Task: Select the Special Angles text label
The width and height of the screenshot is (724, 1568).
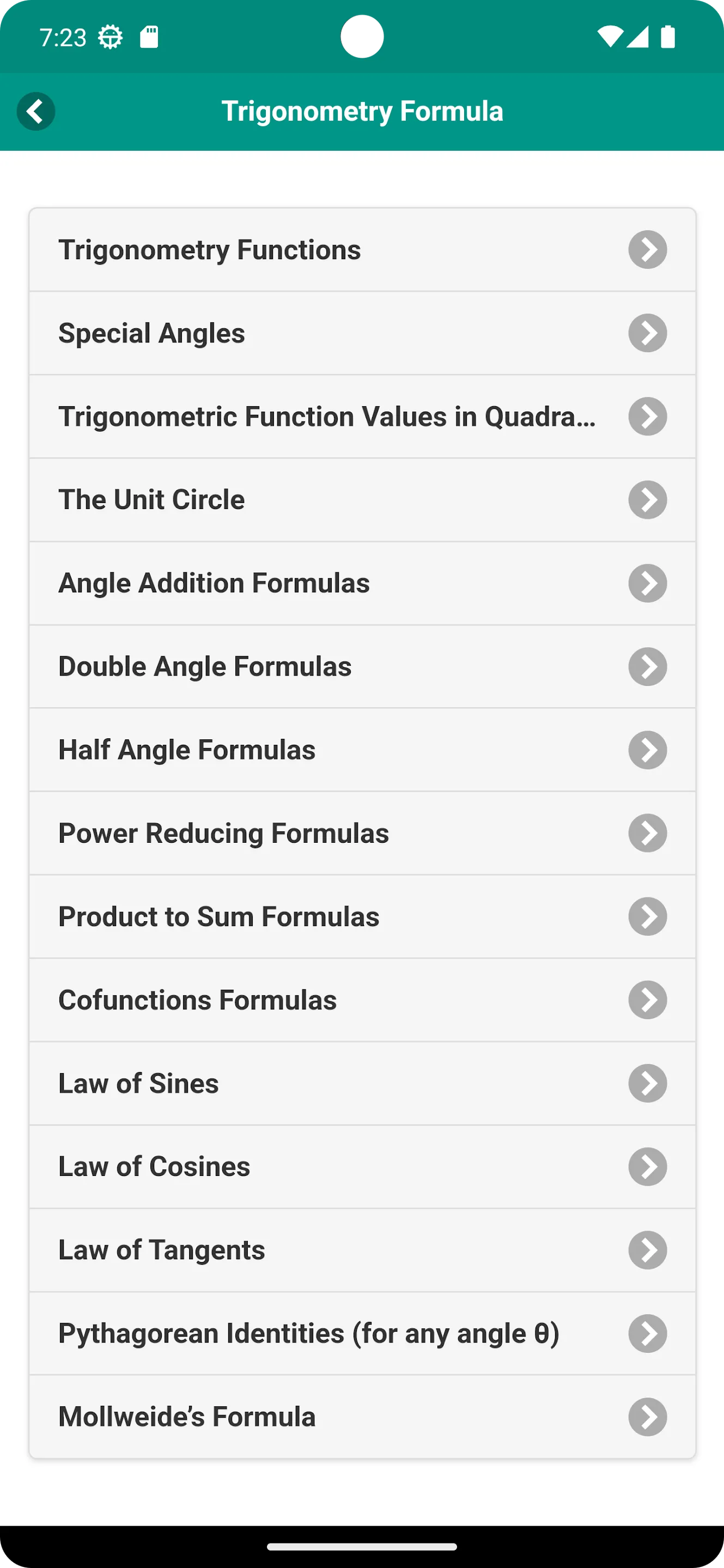Action: click(x=151, y=334)
